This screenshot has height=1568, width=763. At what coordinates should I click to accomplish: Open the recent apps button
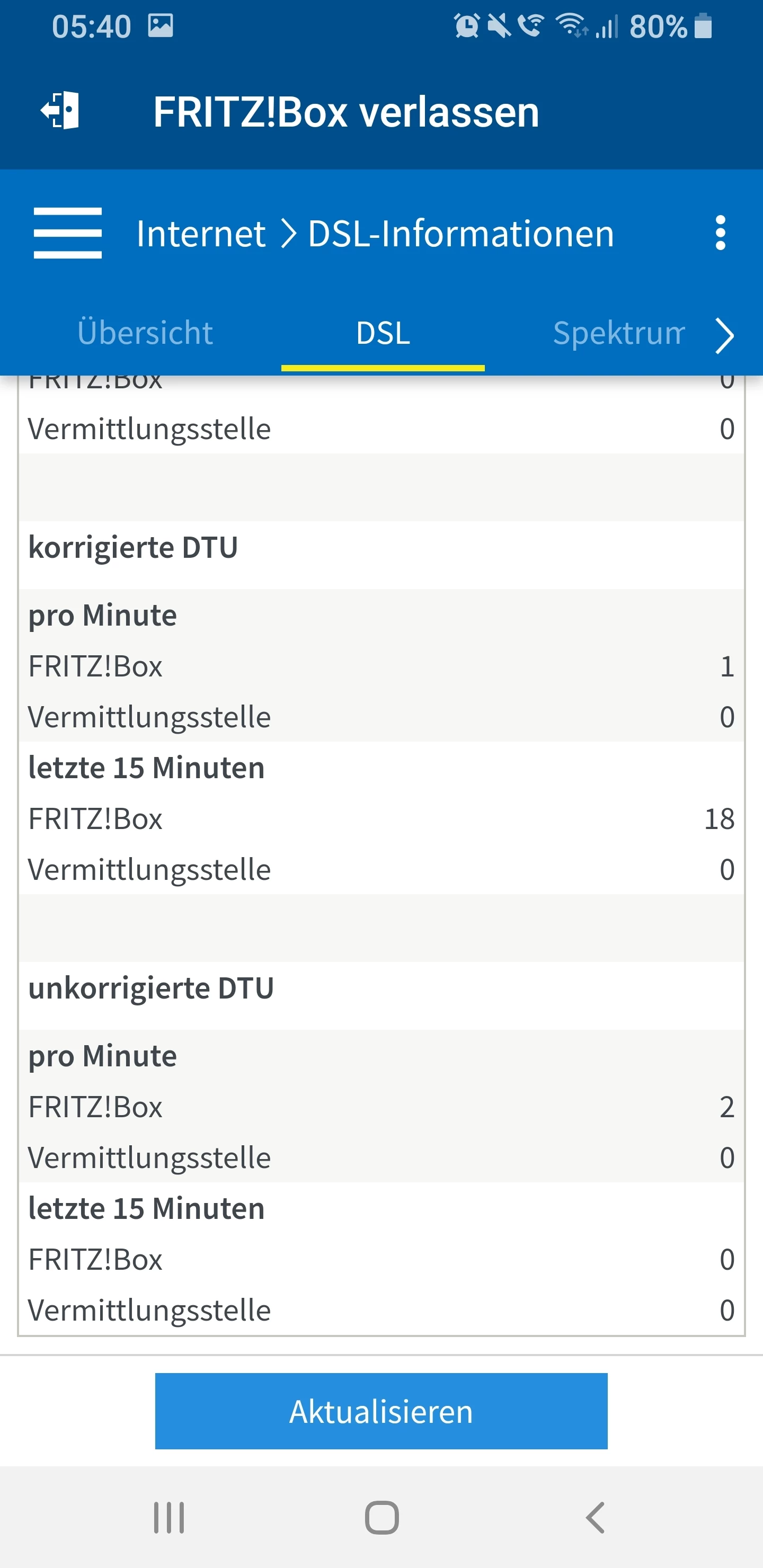click(168, 1518)
